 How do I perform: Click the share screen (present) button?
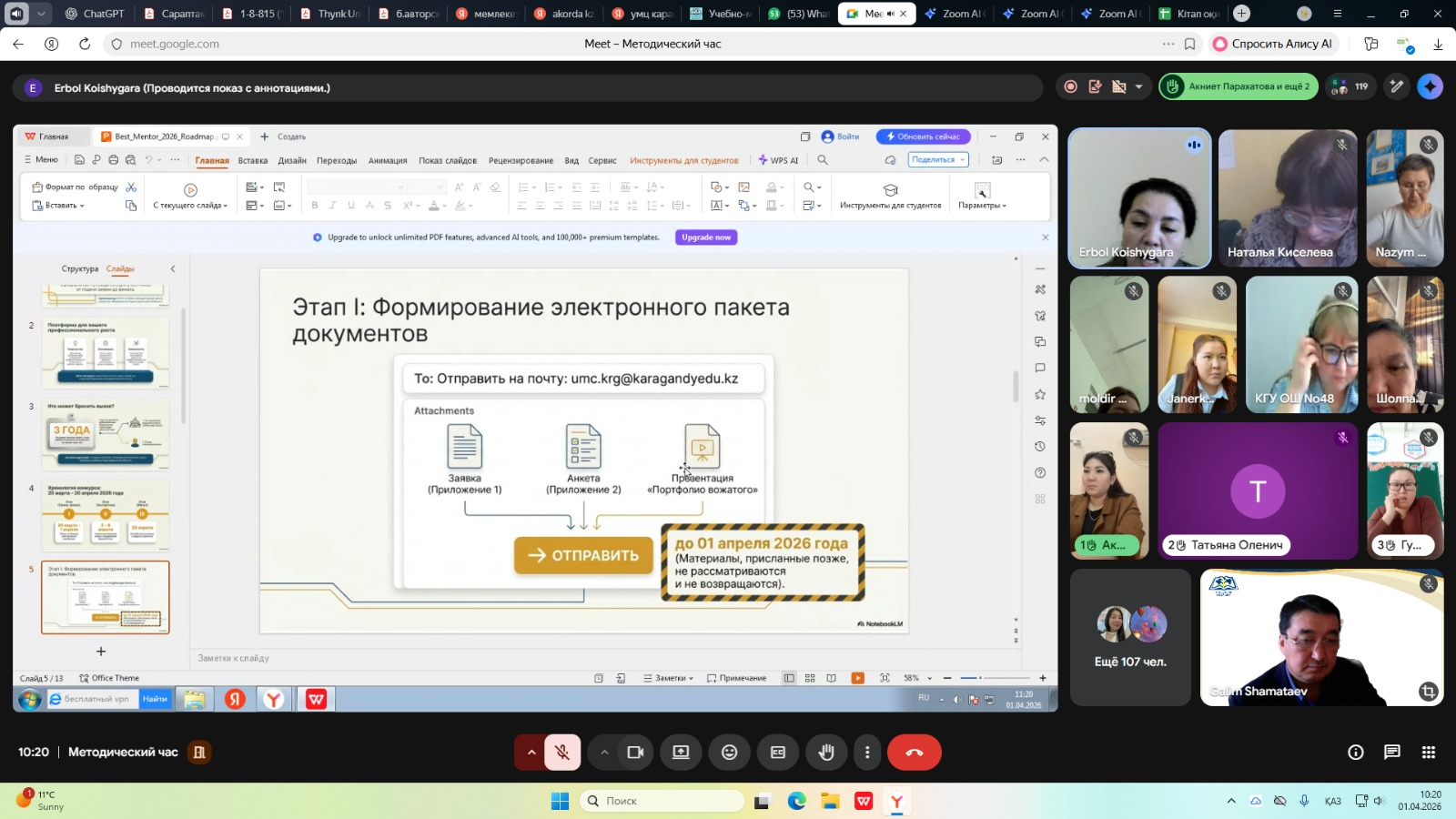681,753
